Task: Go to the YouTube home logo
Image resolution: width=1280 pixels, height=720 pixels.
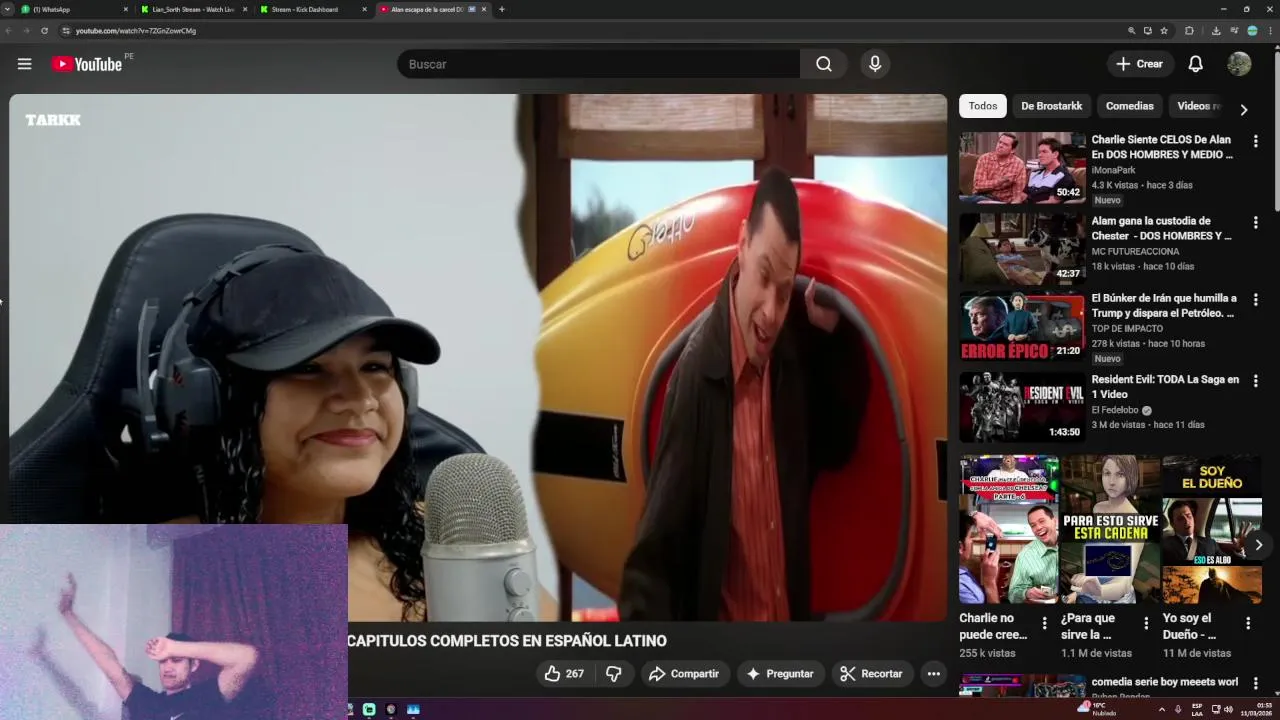Action: (x=86, y=64)
